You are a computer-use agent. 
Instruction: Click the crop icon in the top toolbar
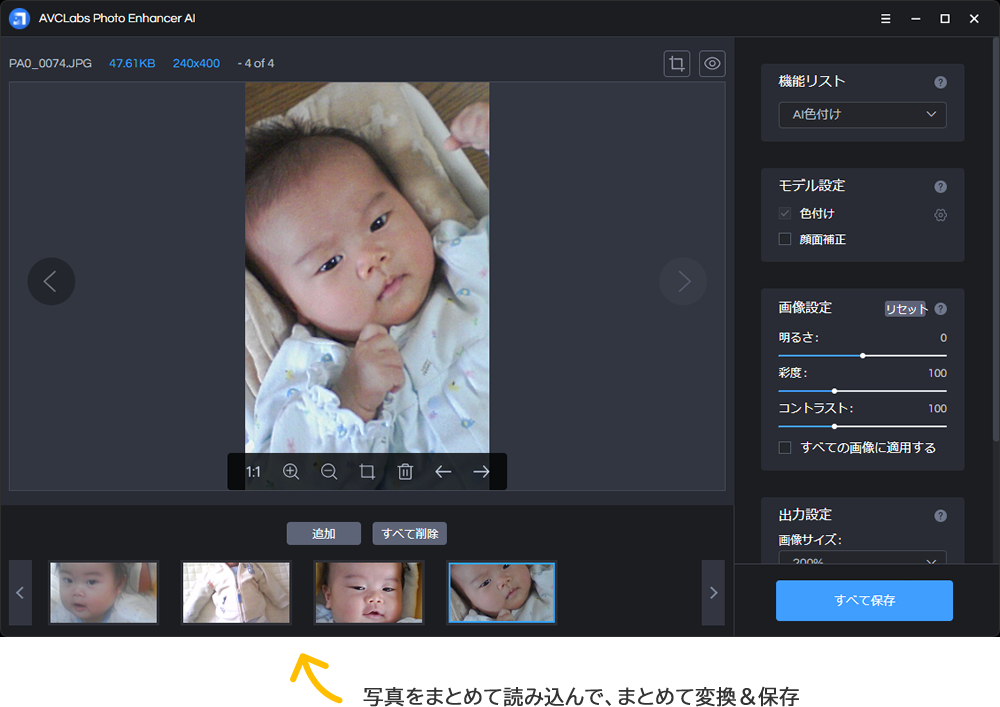[677, 64]
